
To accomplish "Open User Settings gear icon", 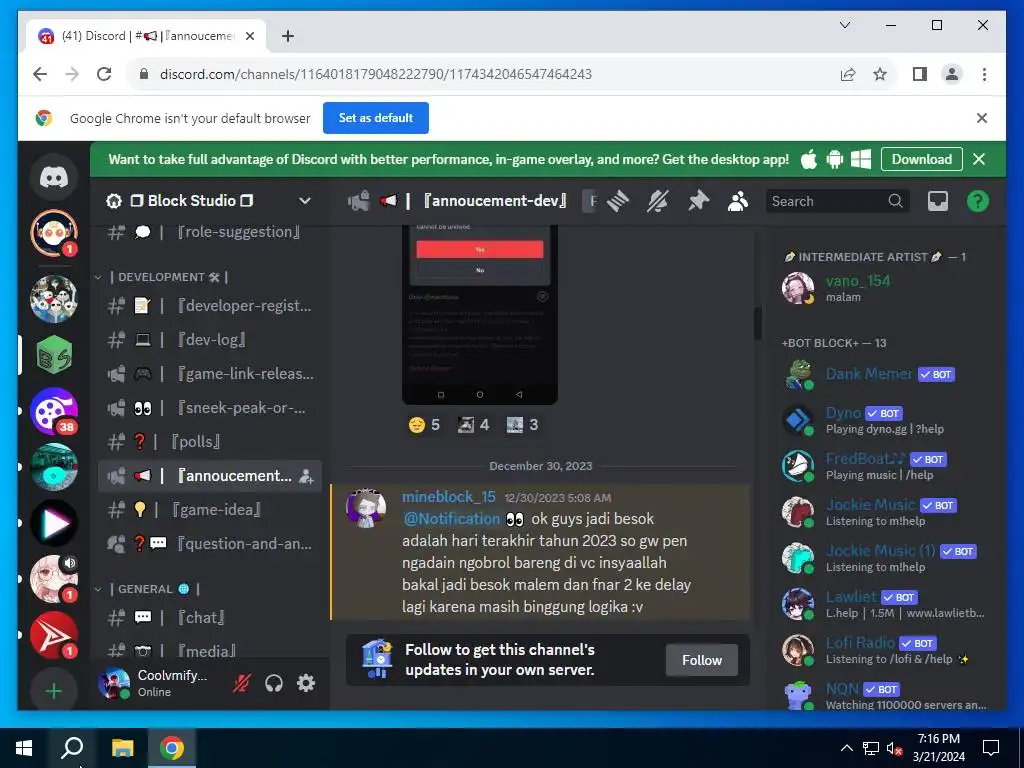I will (x=306, y=683).
